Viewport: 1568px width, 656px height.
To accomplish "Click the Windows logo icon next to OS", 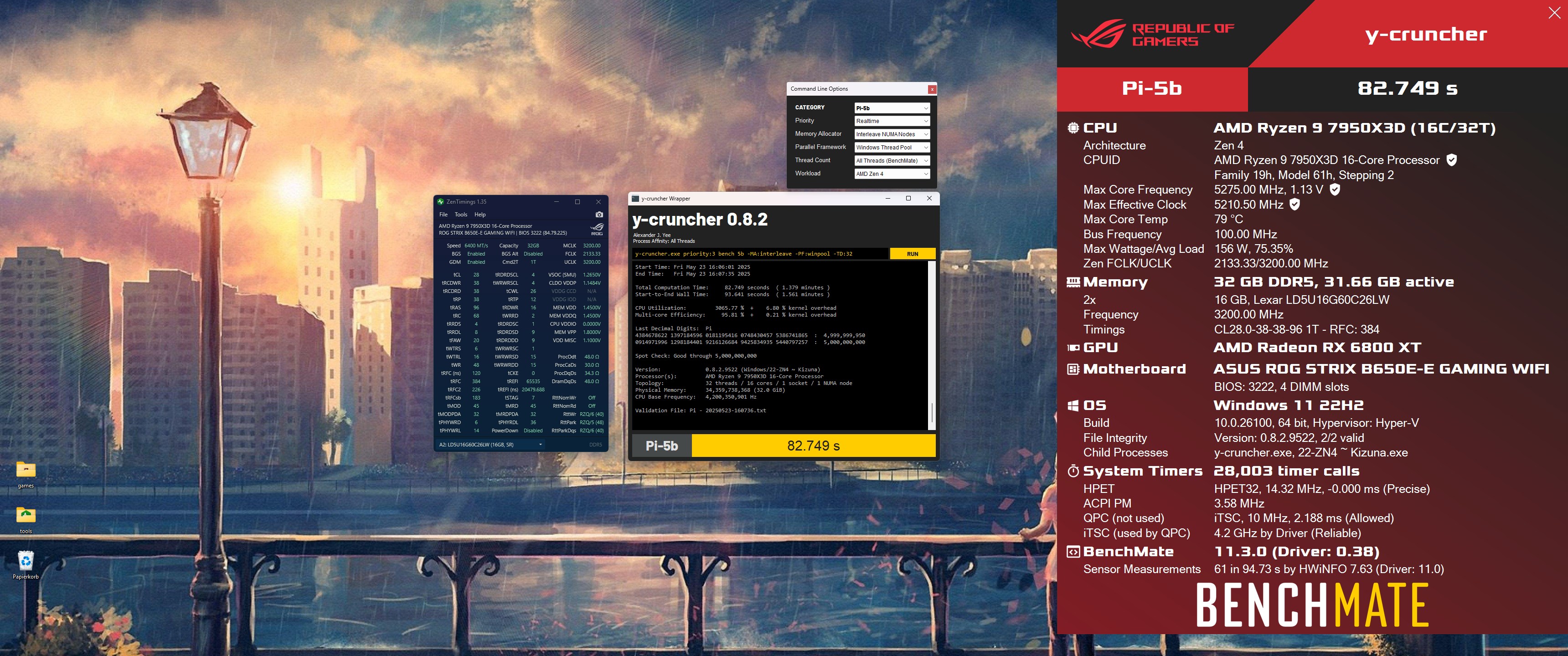I will [1073, 405].
